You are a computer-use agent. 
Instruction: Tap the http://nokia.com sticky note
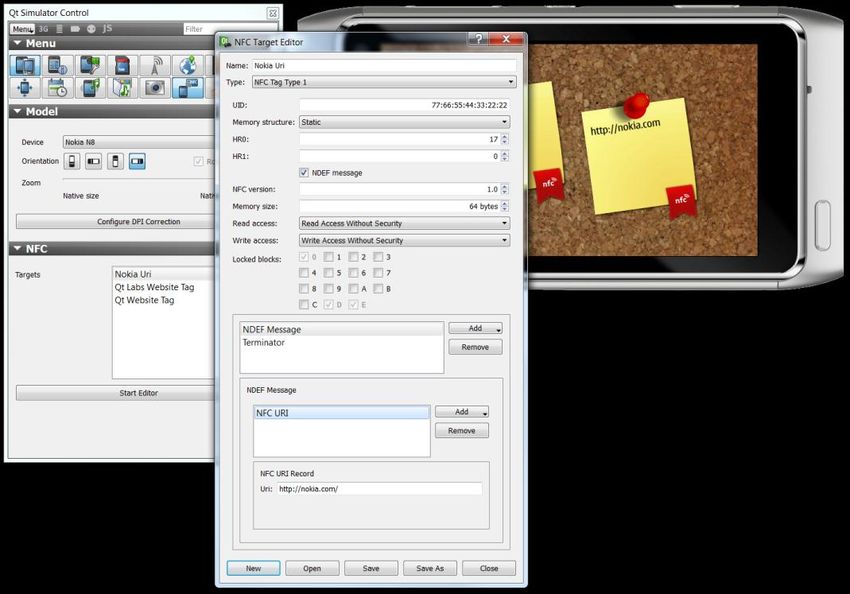click(638, 156)
